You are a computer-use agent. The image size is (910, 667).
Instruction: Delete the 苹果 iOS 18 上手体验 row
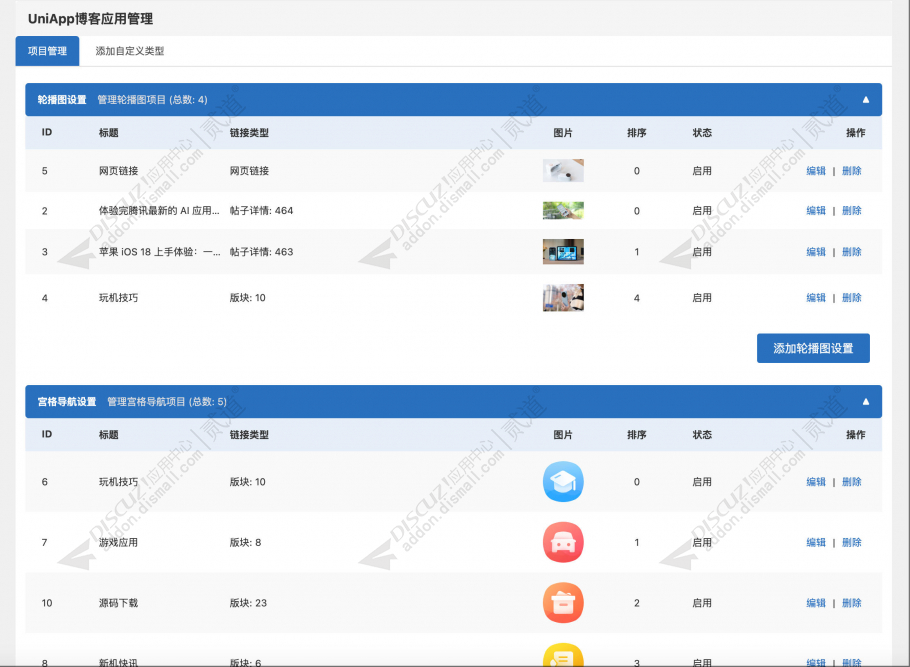[851, 252]
